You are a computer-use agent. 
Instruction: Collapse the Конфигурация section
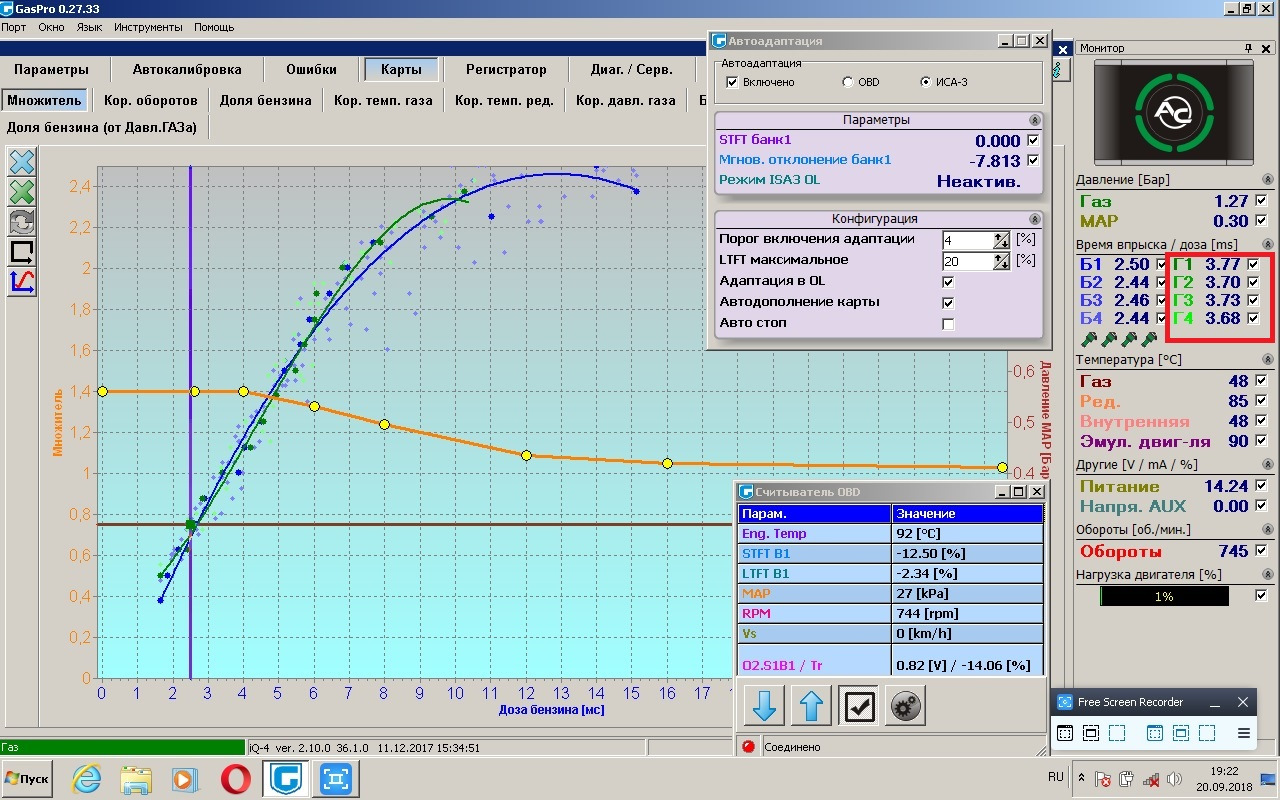tap(1033, 219)
